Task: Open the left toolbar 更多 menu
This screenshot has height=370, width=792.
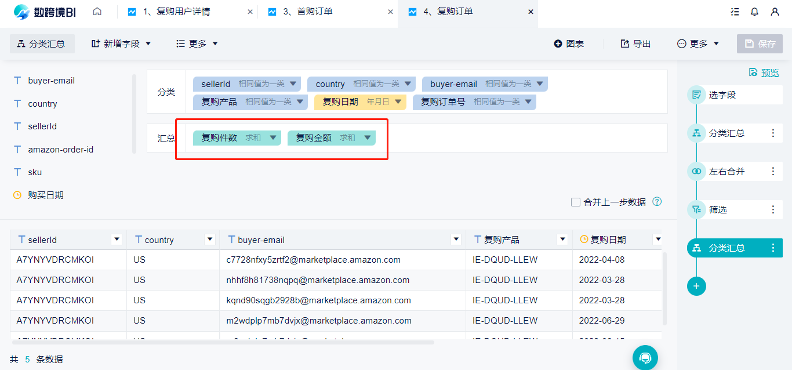Action: click(x=197, y=44)
